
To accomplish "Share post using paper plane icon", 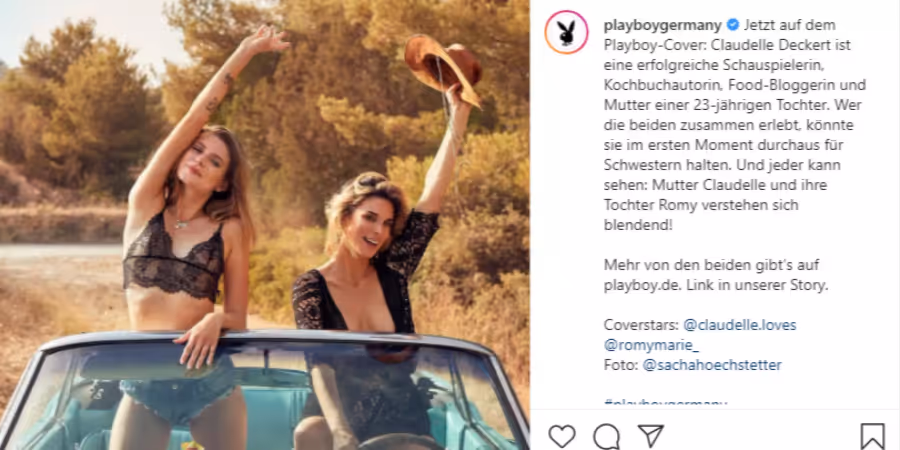I will tap(651, 436).
